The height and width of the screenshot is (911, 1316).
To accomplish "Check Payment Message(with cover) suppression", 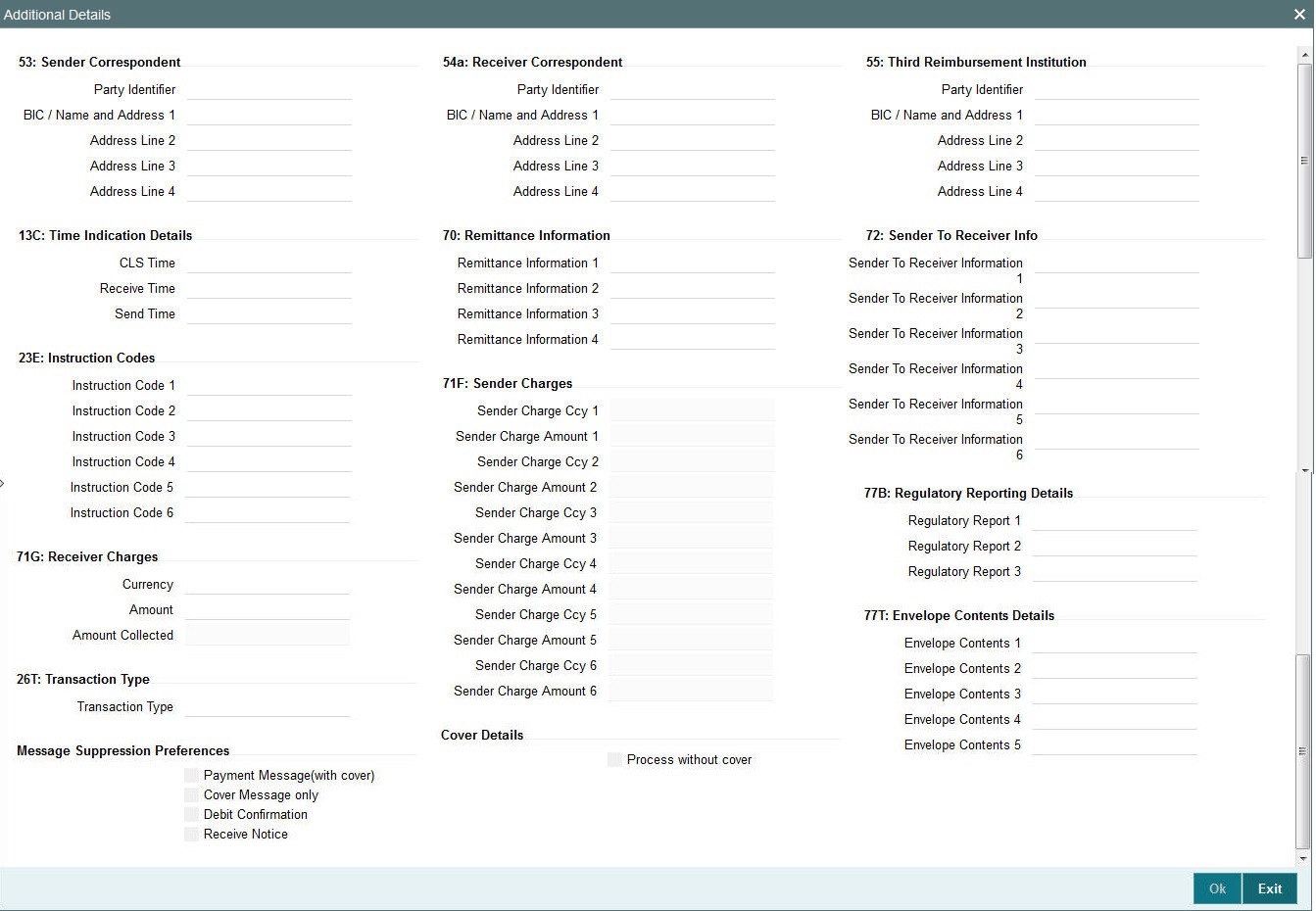I will click(x=192, y=775).
